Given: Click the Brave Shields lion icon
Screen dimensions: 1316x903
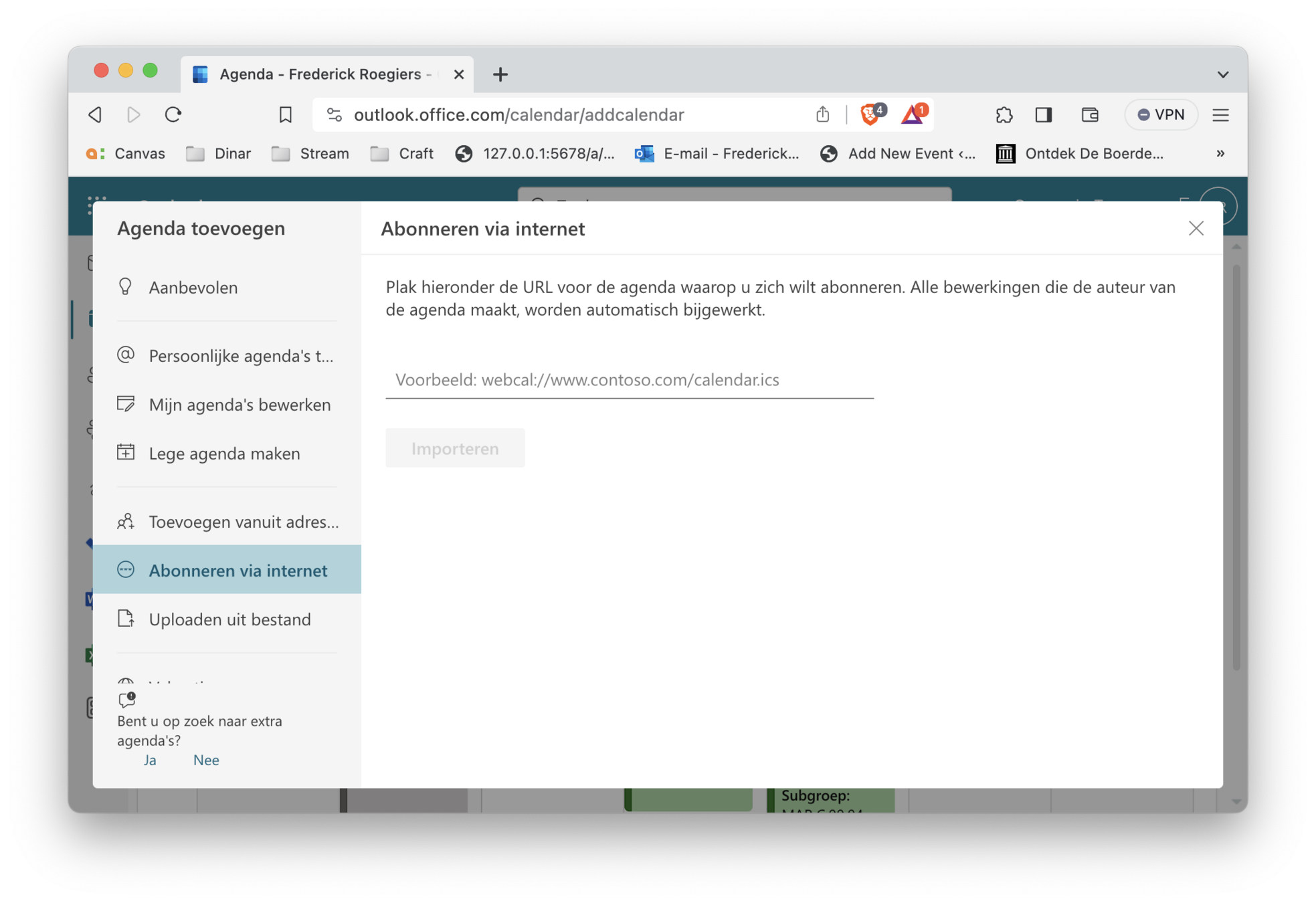Looking at the screenshot, I should (x=870, y=115).
